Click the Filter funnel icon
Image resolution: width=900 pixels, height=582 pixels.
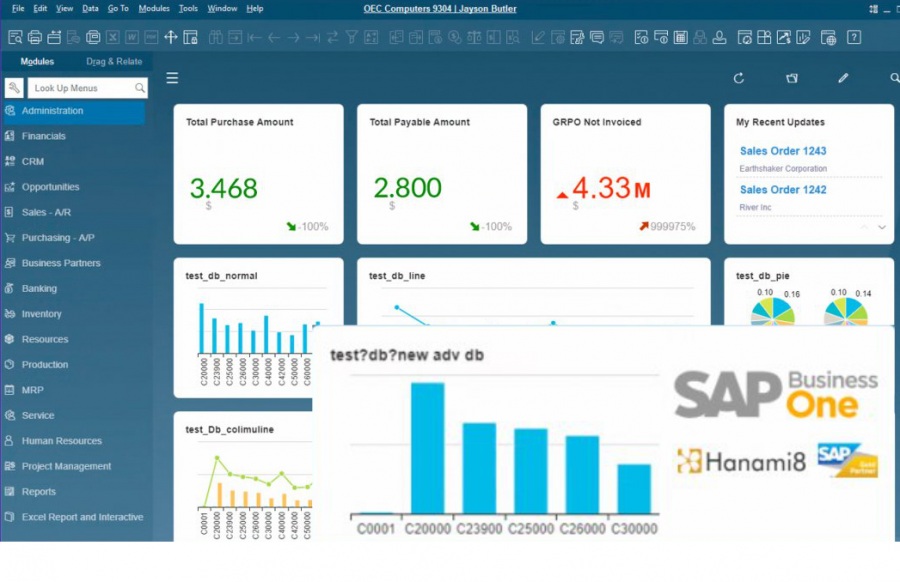351,37
